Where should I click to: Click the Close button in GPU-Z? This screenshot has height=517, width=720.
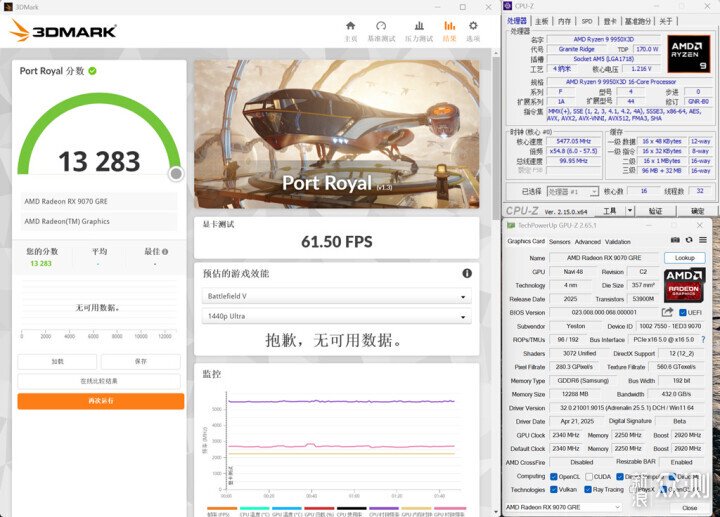point(690,507)
